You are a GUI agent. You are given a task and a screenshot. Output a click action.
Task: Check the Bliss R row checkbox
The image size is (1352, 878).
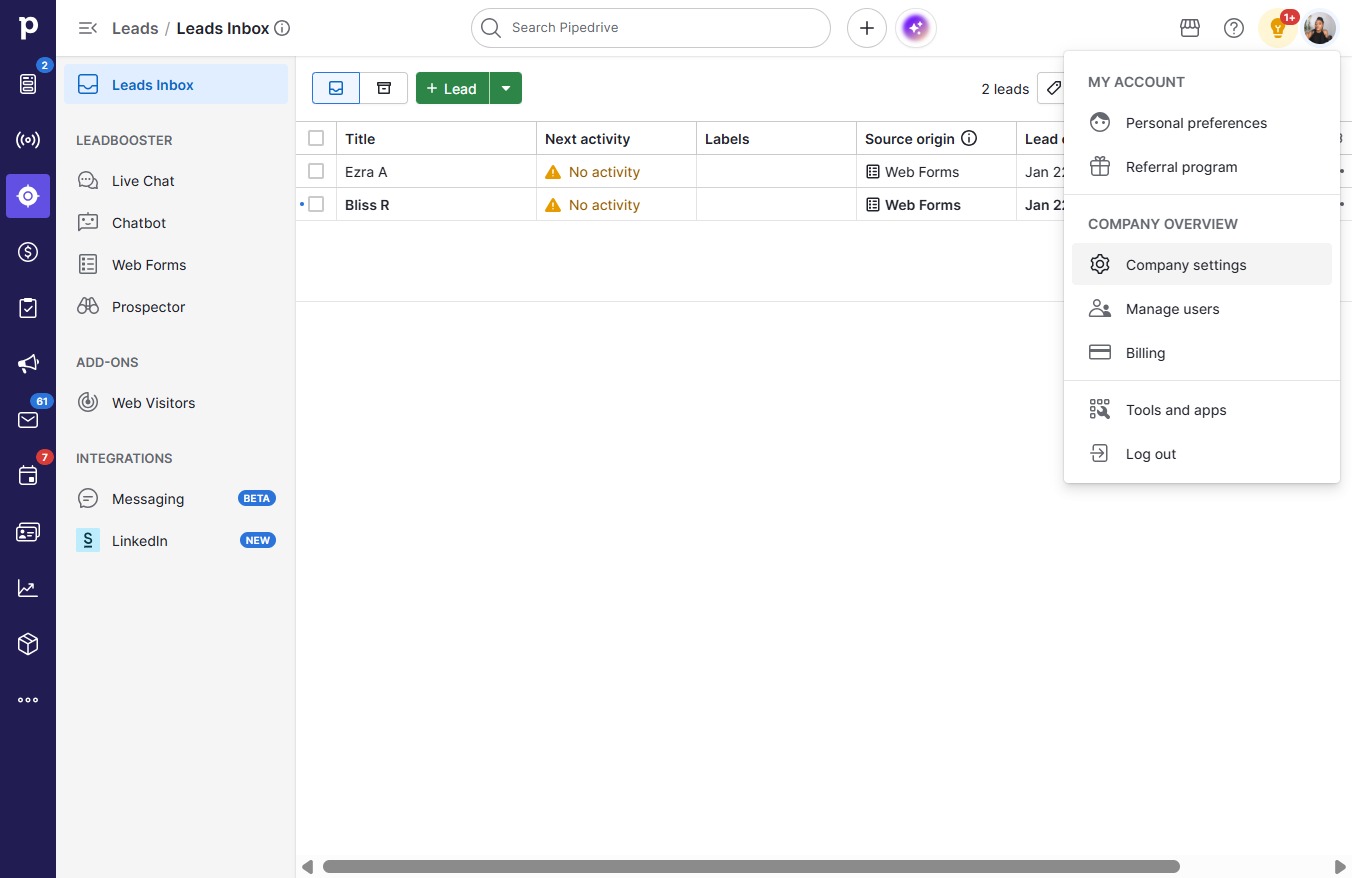(316, 204)
